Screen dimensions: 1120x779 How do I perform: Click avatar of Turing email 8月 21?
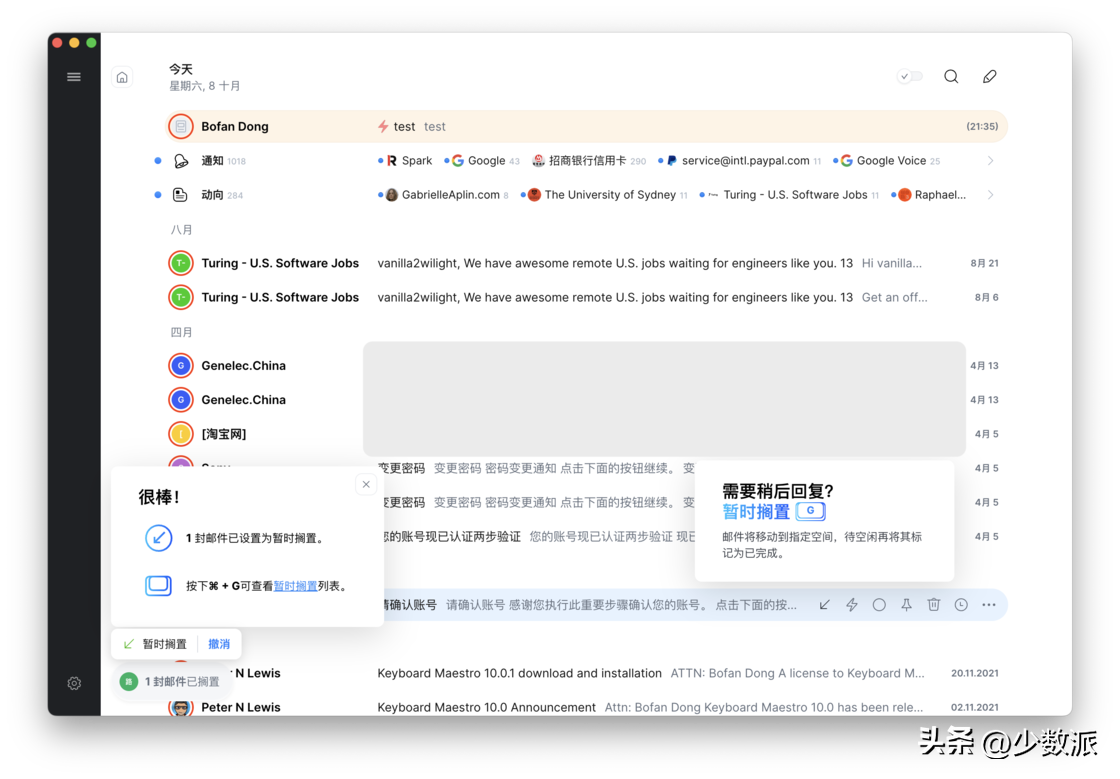coord(181,263)
